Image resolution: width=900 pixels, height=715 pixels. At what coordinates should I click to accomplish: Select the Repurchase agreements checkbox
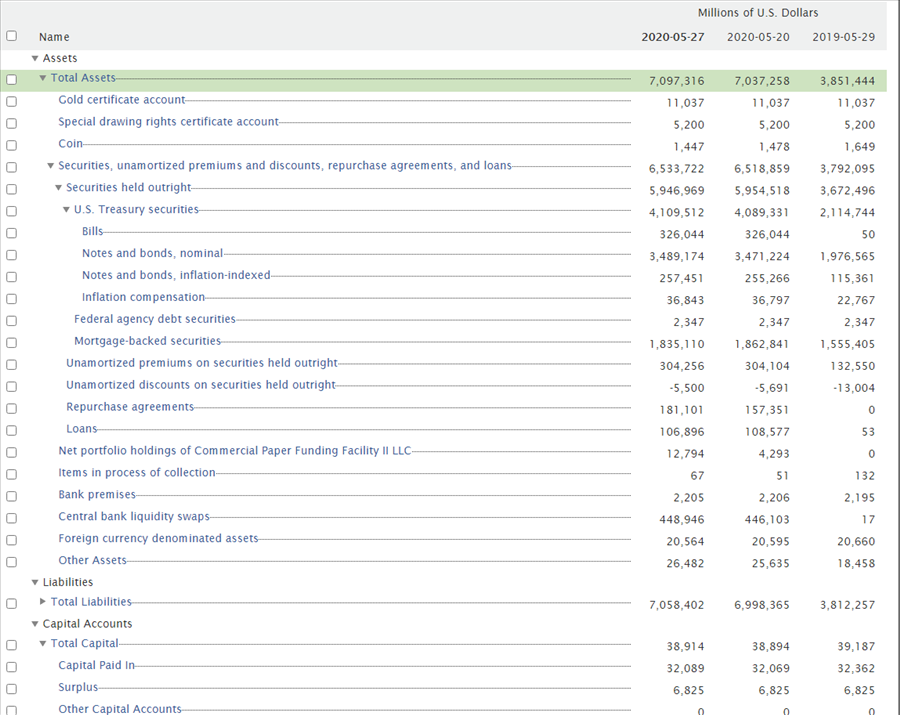[x=11, y=409]
